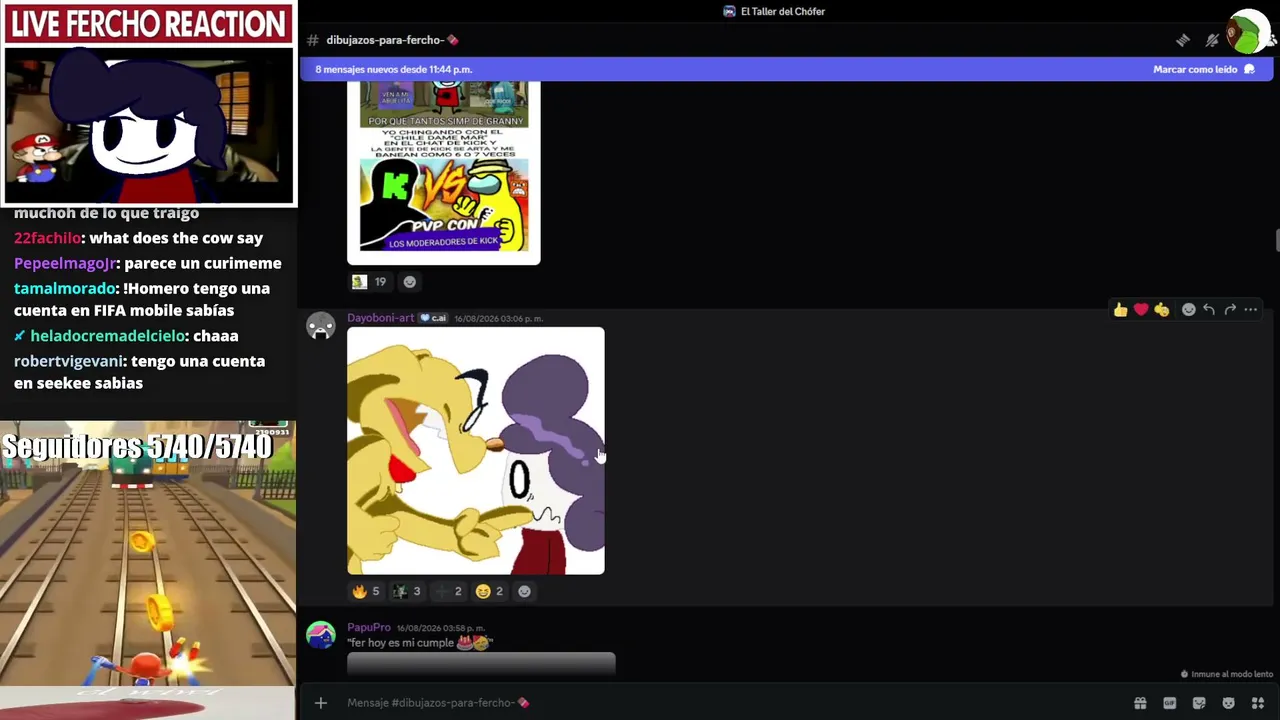Toggle the dark reaction with count 2
This screenshot has height=720, width=1280.
448,591
